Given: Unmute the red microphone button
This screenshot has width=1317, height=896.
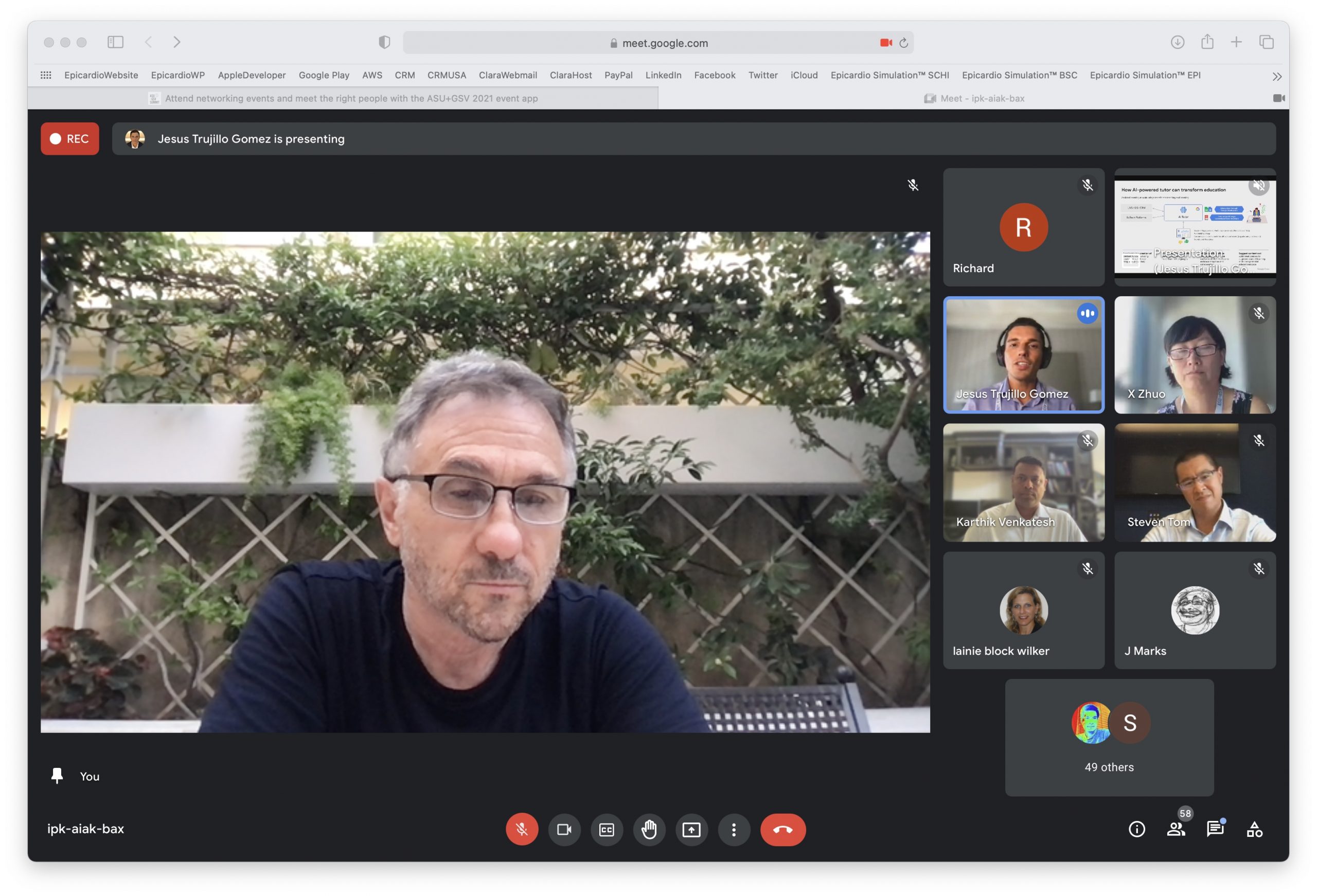Looking at the screenshot, I should [x=521, y=829].
